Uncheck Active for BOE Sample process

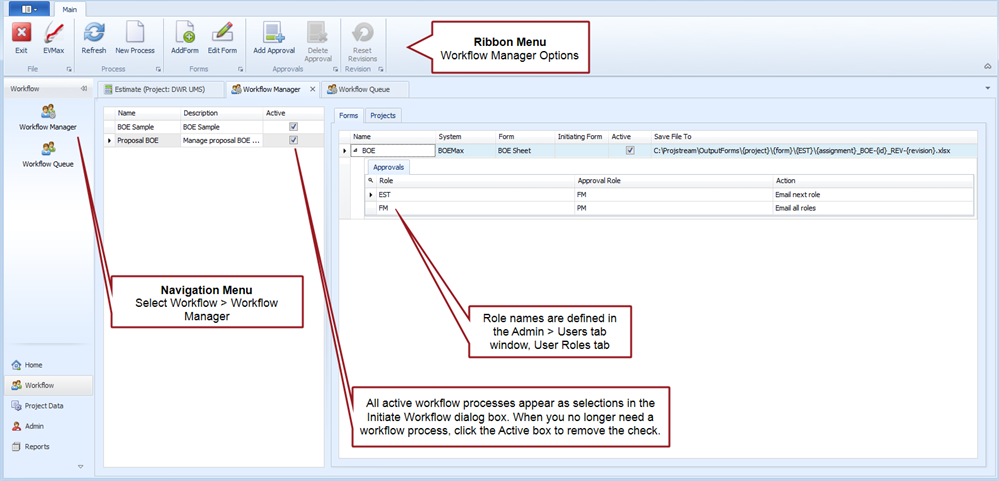293,128
